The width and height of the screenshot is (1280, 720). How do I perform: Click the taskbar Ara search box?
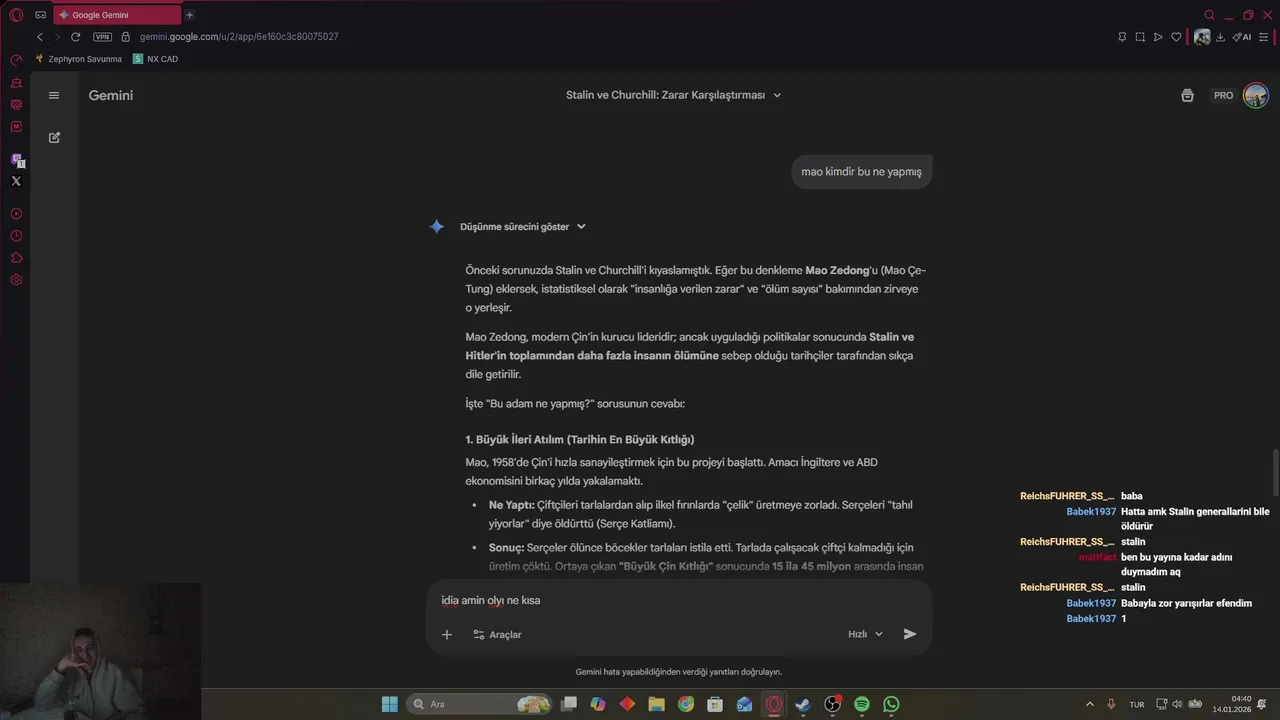(481, 704)
